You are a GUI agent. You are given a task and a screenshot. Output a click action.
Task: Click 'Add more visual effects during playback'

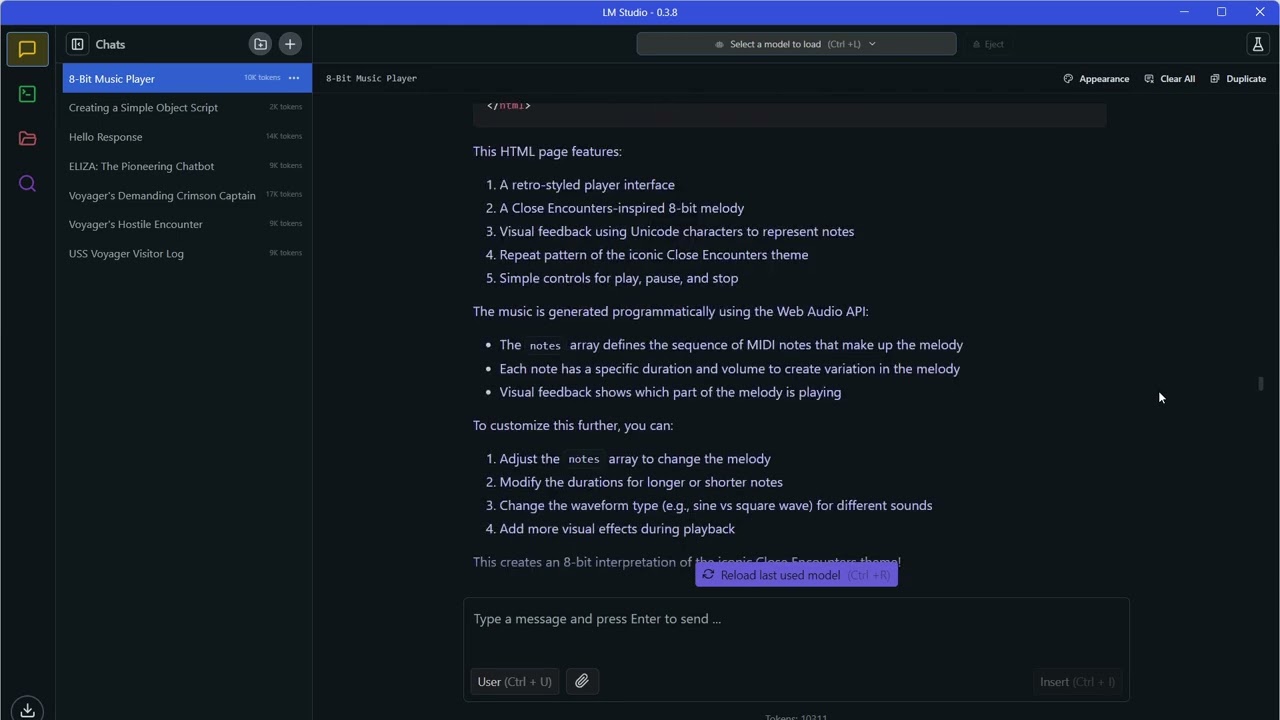617,529
